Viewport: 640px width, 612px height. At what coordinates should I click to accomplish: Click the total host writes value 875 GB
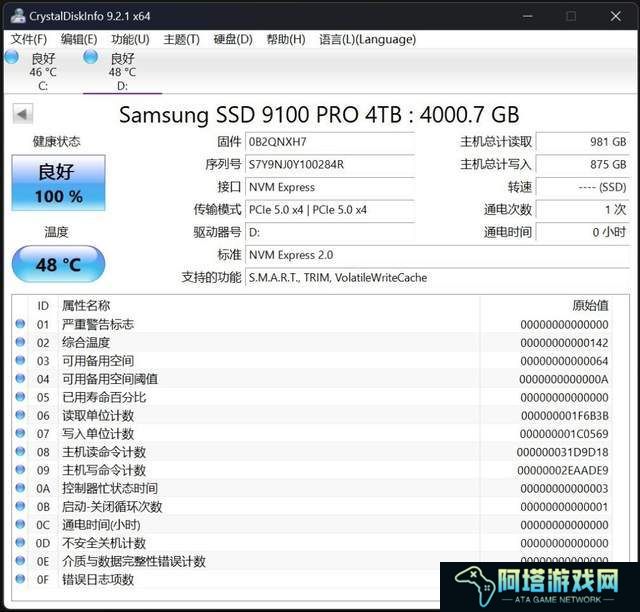pos(583,165)
